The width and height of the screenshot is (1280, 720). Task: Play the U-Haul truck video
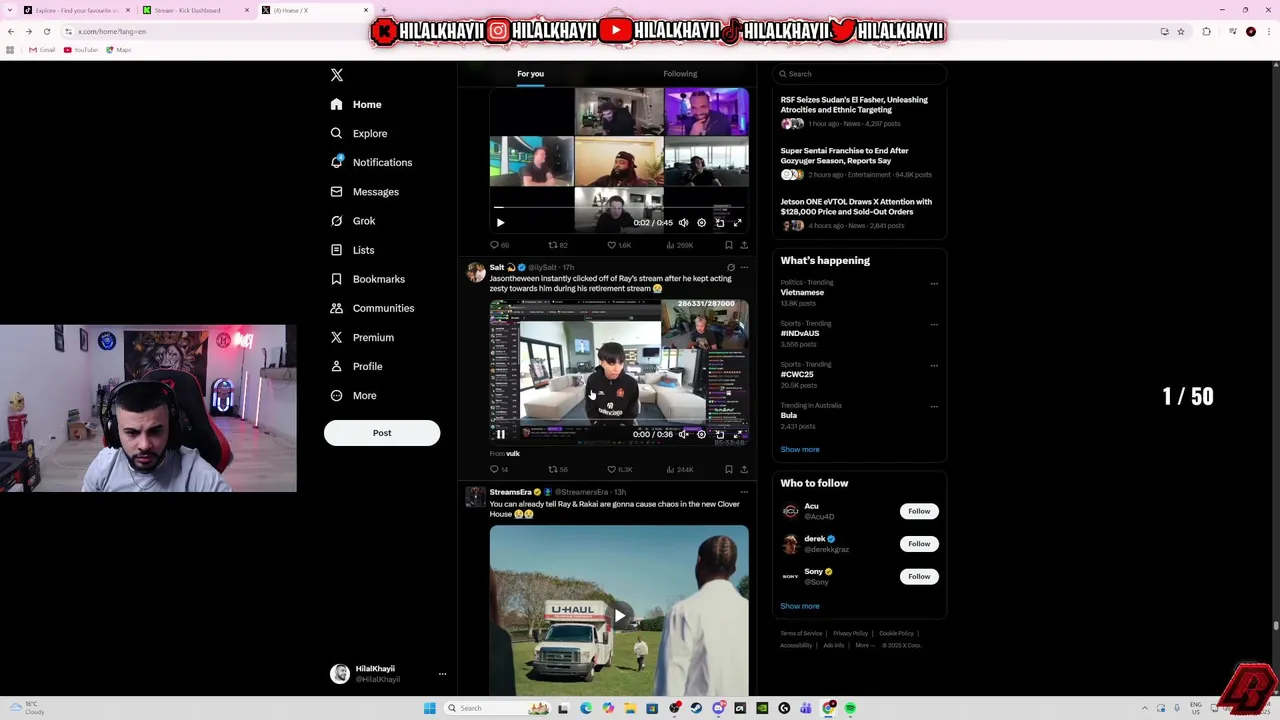619,615
